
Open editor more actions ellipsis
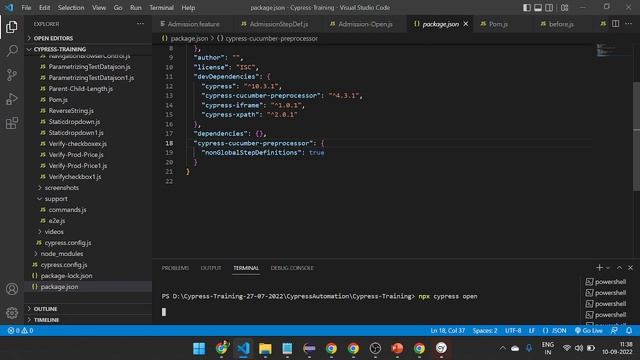pyautogui.click(x=629, y=24)
